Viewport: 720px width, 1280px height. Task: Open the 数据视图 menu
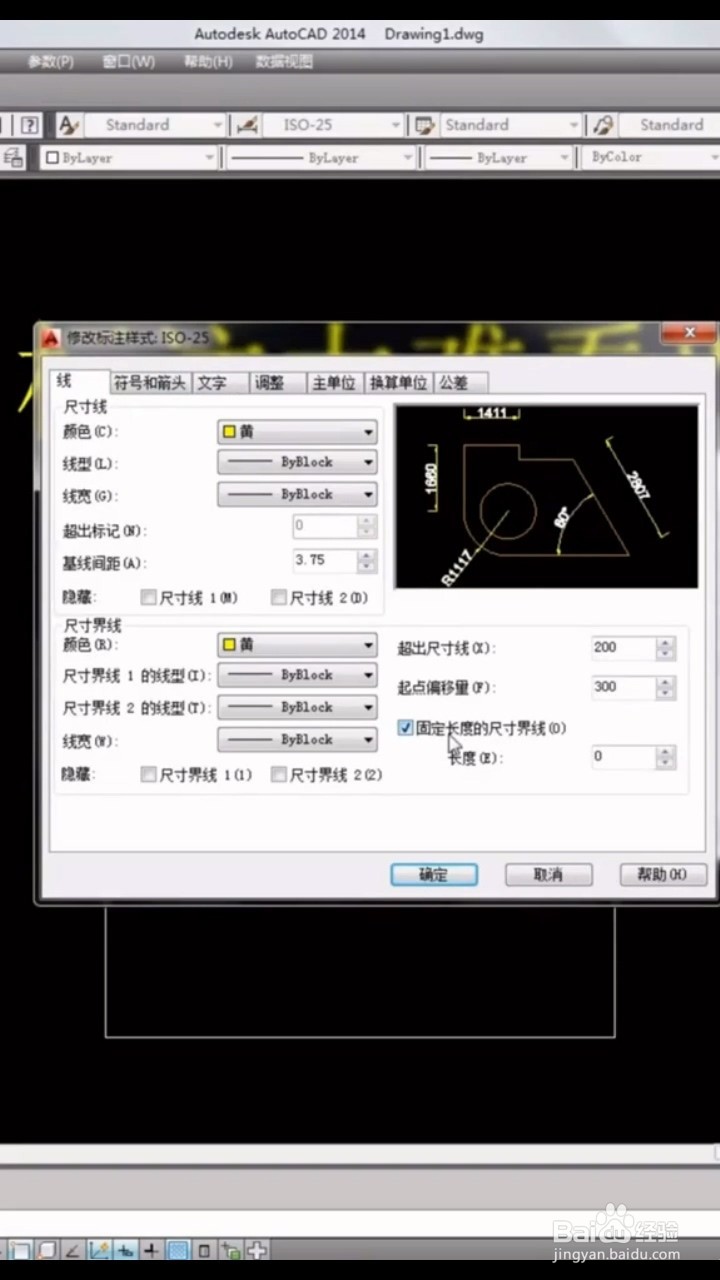(x=284, y=61)
